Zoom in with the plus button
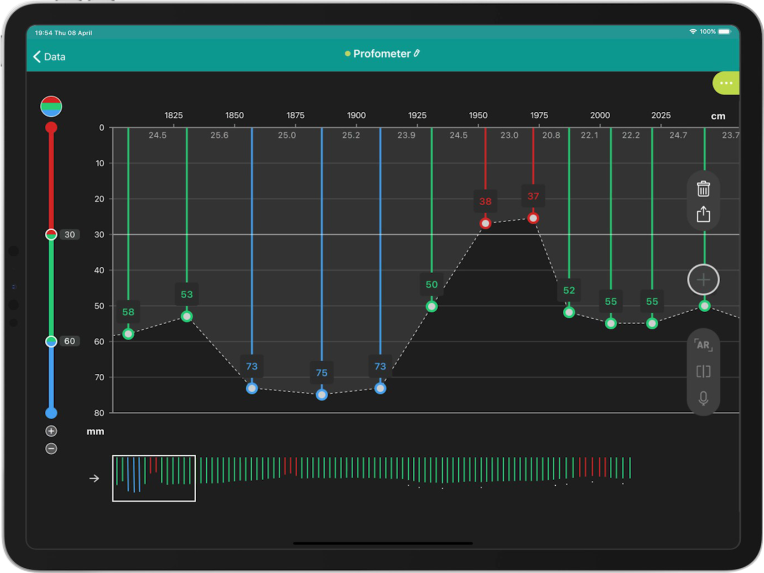 pyautogui.click(x=51, y=431)
